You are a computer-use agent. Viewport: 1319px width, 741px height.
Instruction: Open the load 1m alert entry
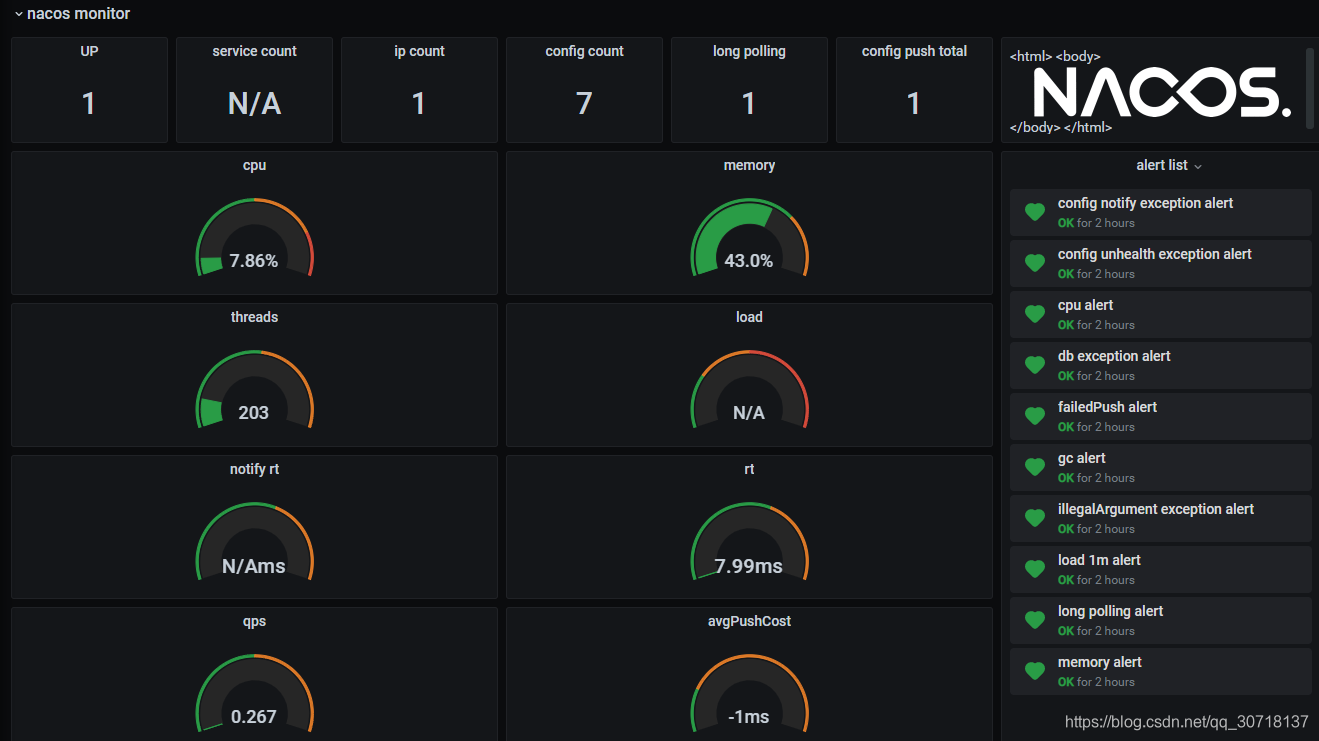click(x=1160, y=569)
